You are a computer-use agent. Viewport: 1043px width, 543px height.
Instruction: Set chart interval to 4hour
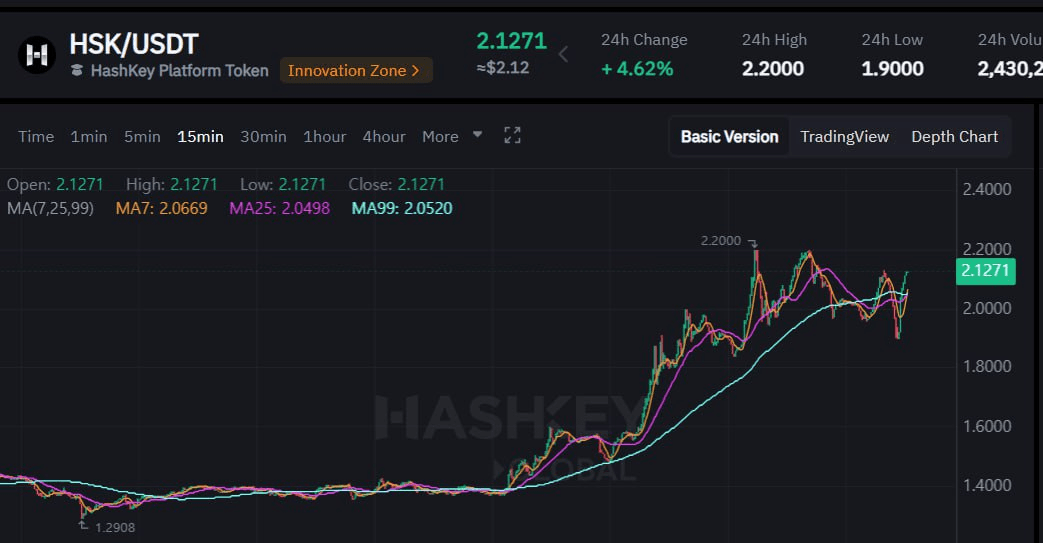point(384,136)
